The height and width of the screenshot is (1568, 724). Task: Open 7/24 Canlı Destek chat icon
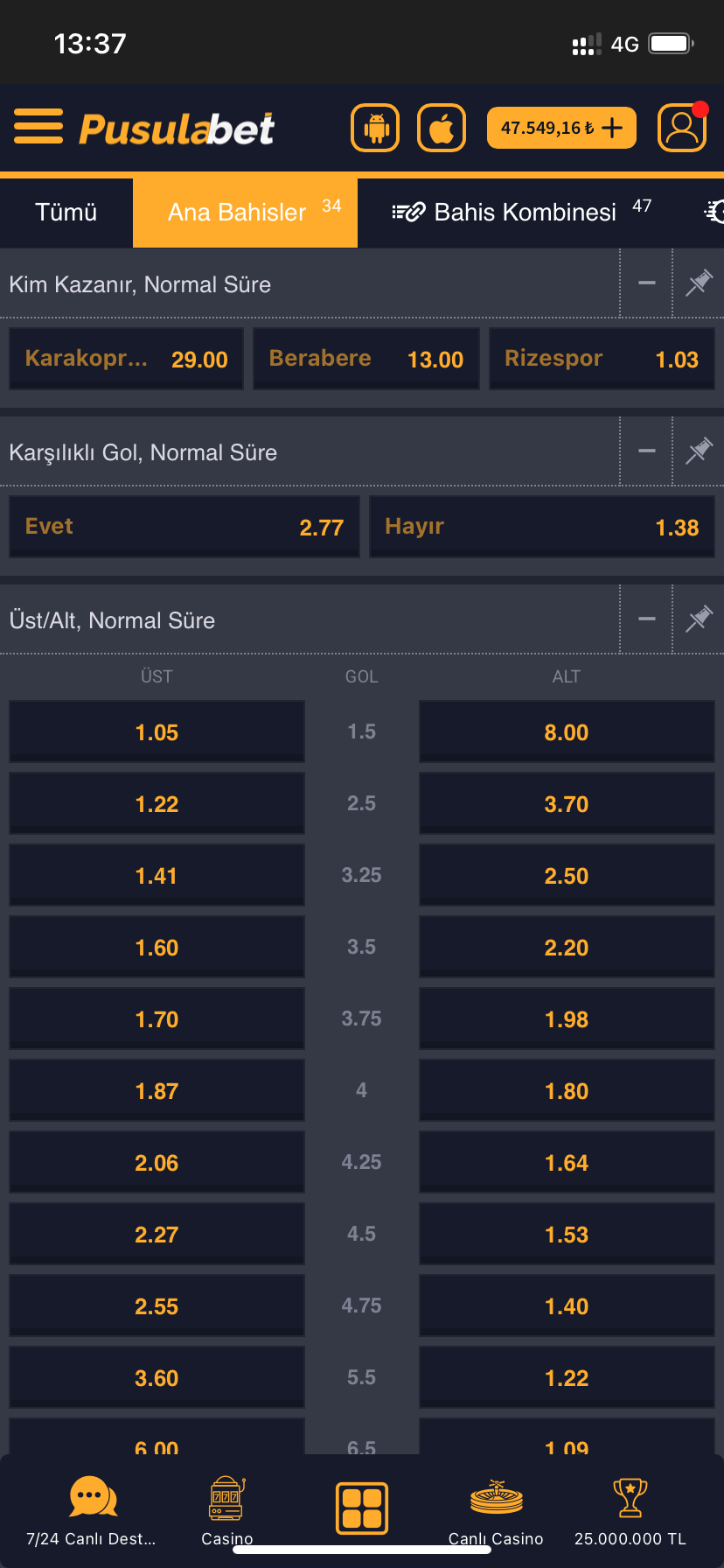tap(93, 1498)
